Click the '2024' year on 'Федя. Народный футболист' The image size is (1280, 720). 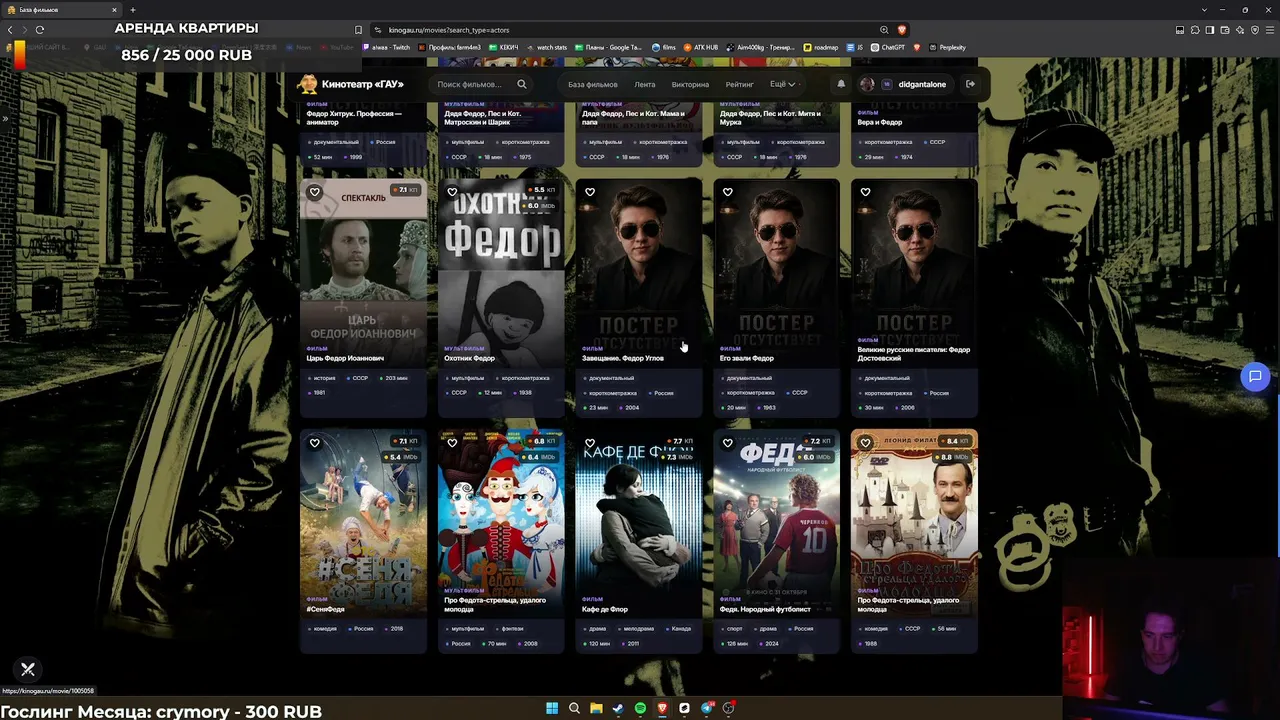point(771,643)
